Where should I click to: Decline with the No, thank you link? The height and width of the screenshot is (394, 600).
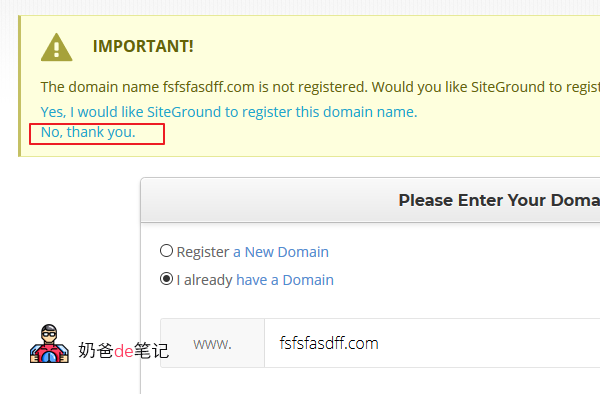pos(88,132)
